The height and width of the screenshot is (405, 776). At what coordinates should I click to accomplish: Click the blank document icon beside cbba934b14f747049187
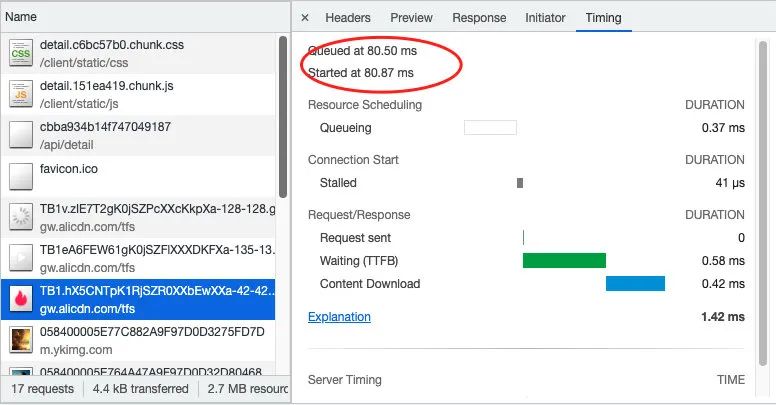point(20,136)
